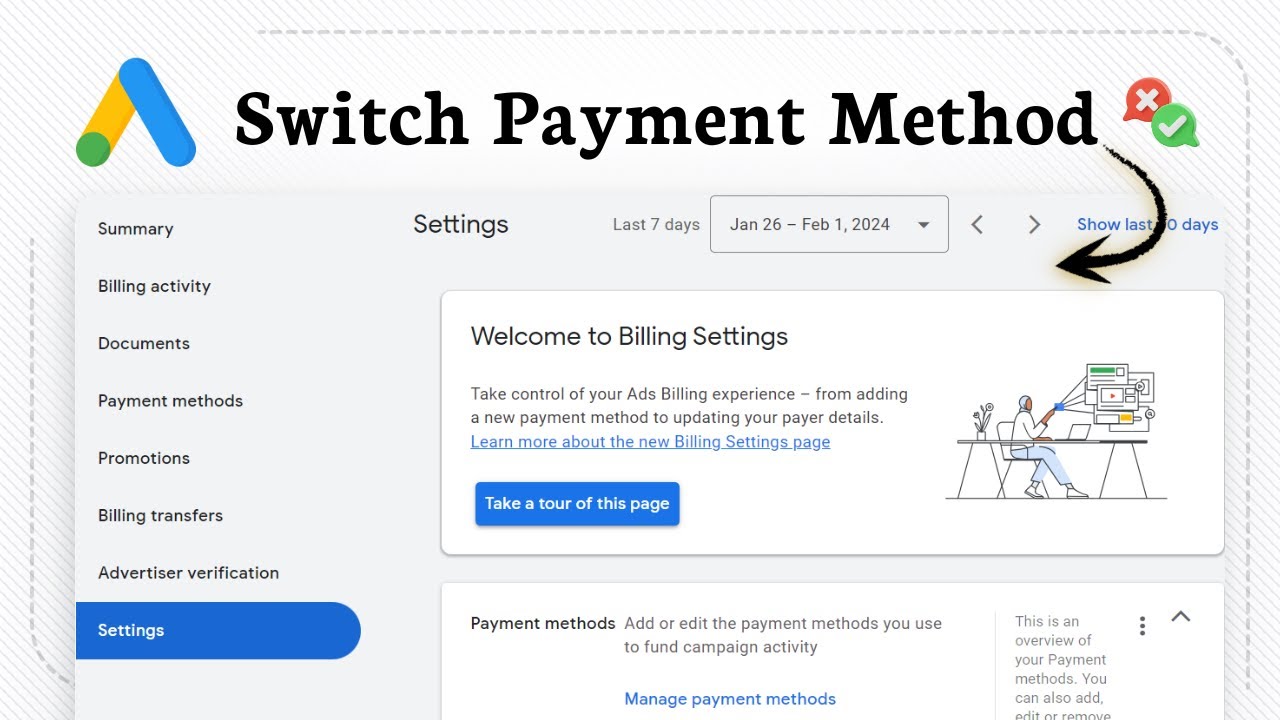Click the desk illustration in welcome card
The image size is (1280, 720).
coord(1056,431)
